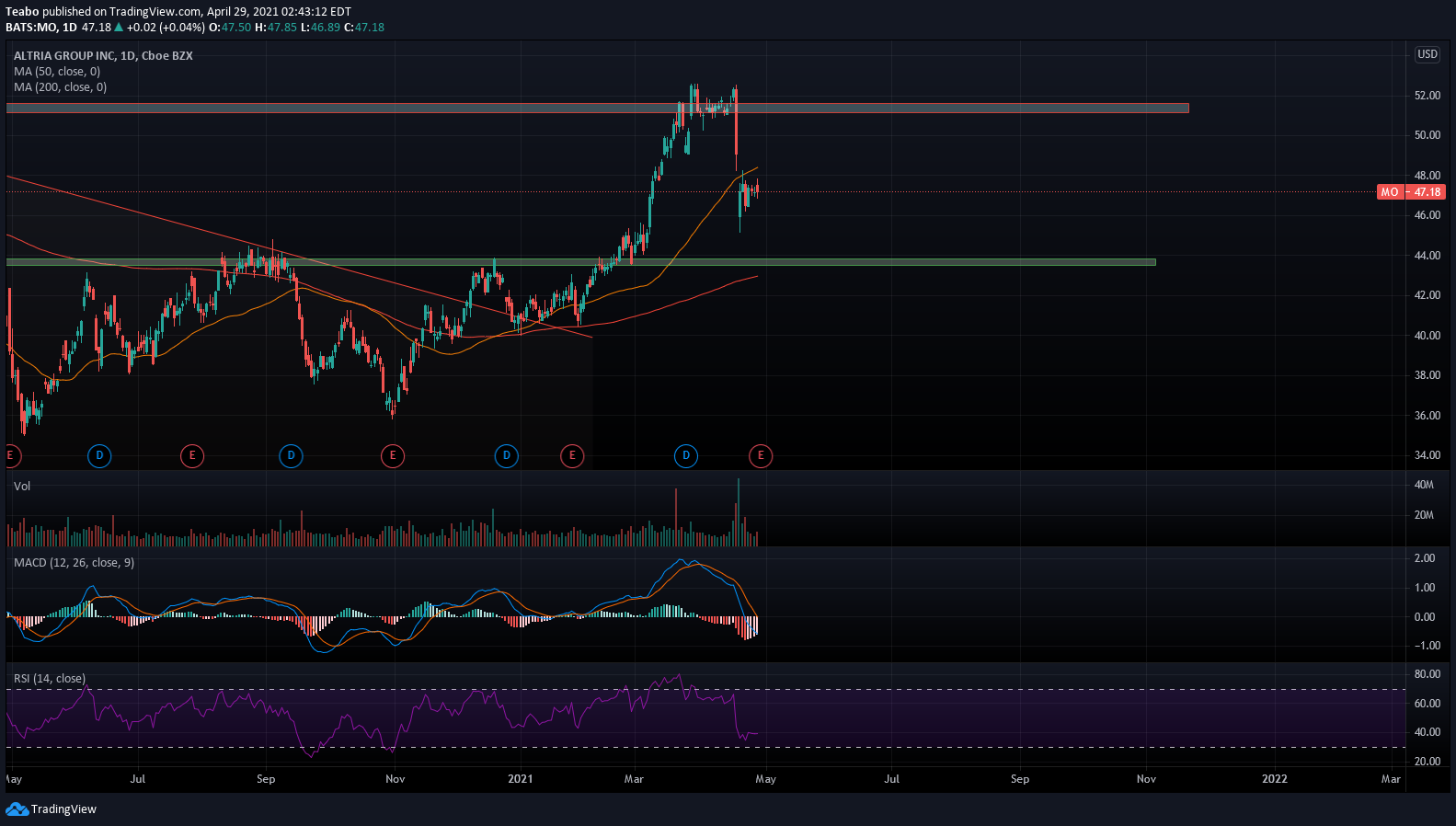Open the earnings marker near November 2020
Screen dimensions: 1456x826
(x=393, y=455)
